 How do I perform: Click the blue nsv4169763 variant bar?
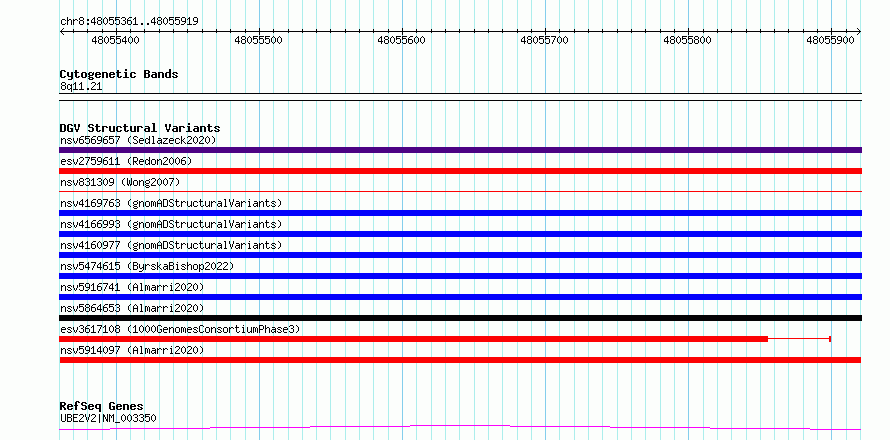coord(460,213)
